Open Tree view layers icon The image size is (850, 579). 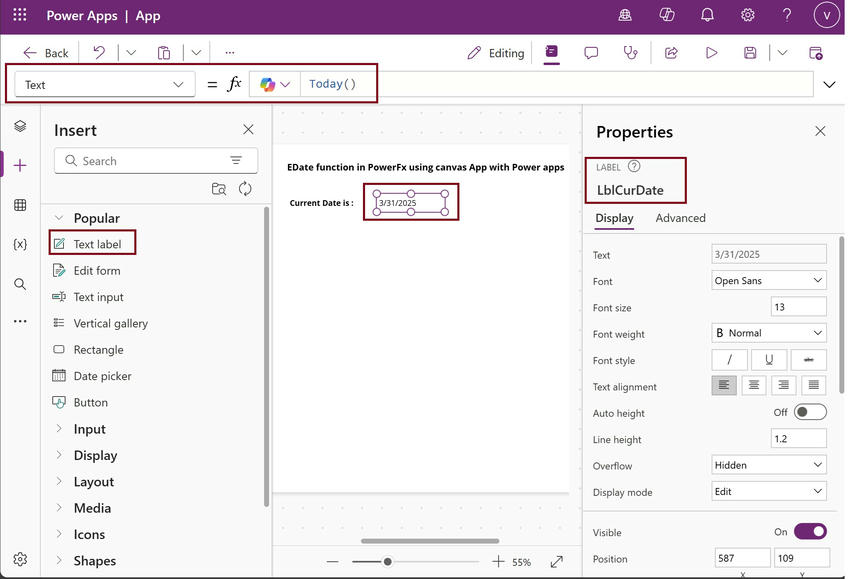coord(20,126)
